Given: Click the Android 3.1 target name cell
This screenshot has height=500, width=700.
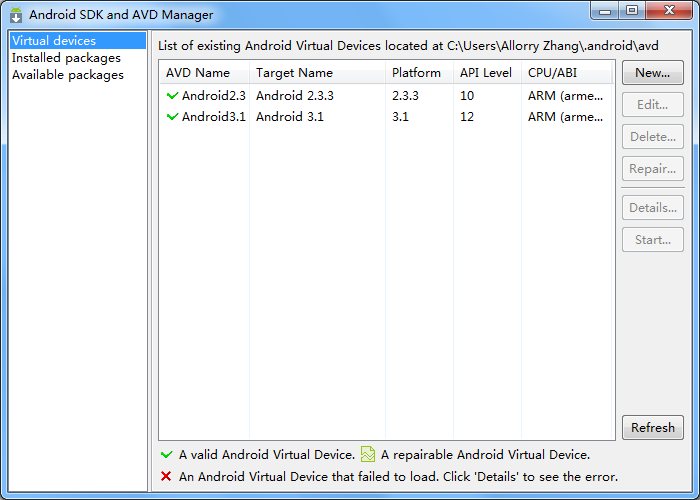Looking at the screenshot, I should pyautogui.click(x=290, y=117).
